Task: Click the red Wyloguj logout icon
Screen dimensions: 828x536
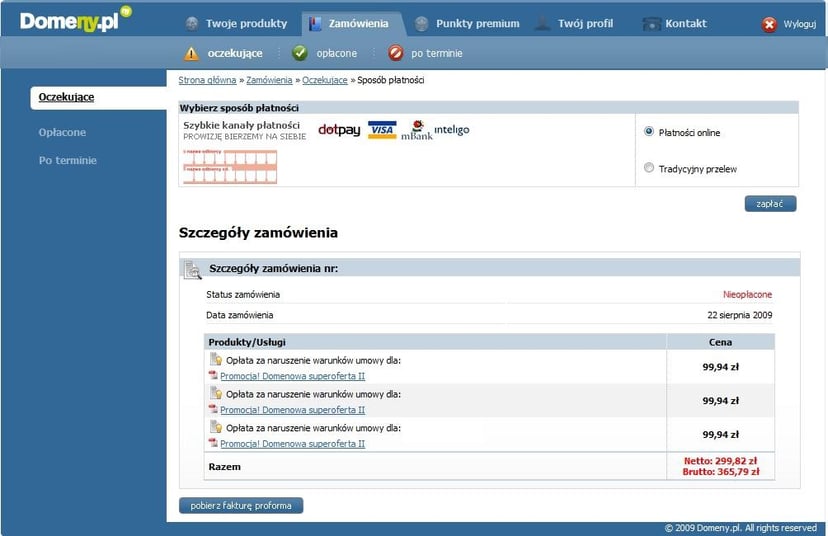Action: point(769,24)
